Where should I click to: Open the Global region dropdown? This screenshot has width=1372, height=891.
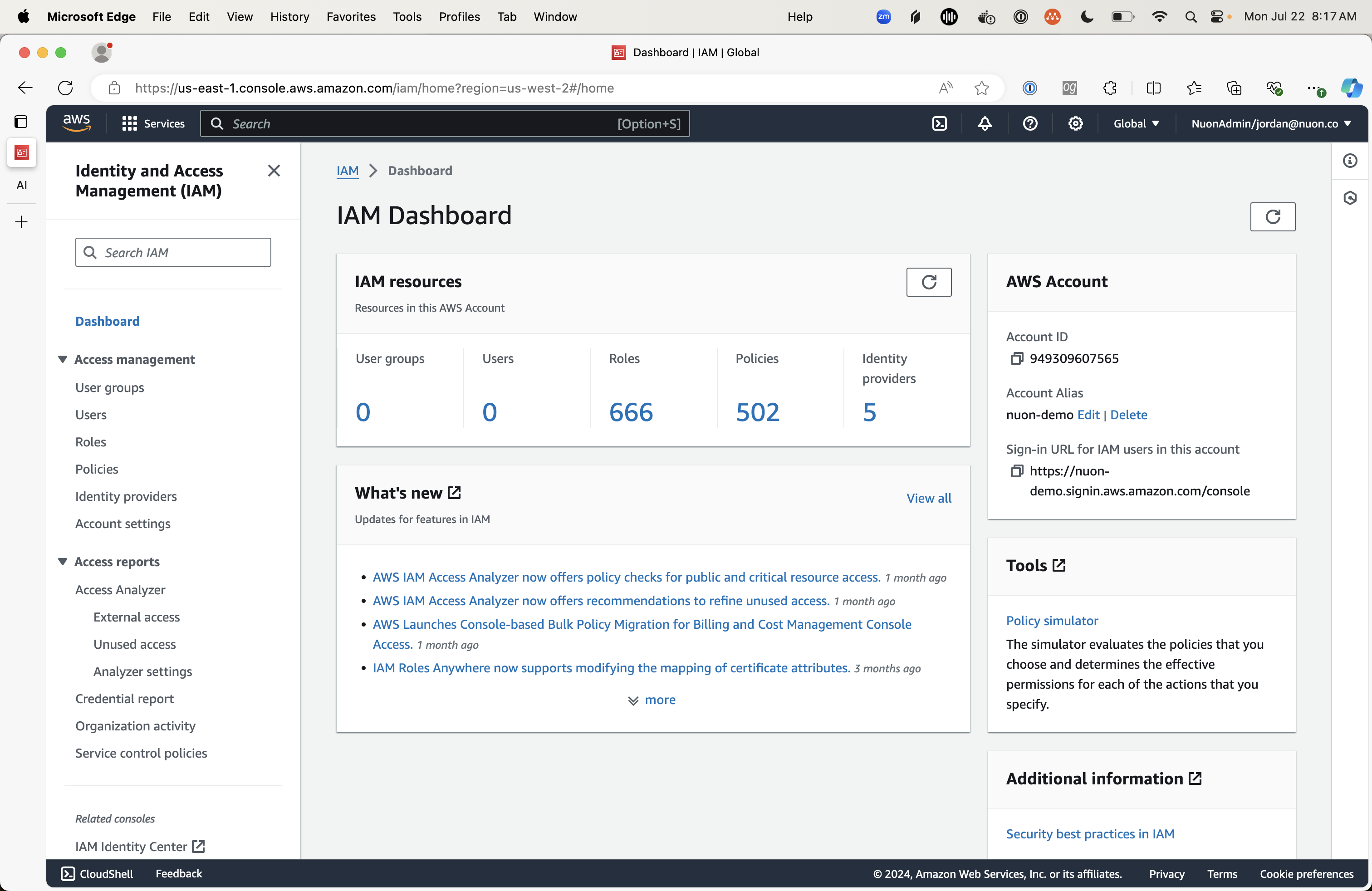pos(1136,123)
